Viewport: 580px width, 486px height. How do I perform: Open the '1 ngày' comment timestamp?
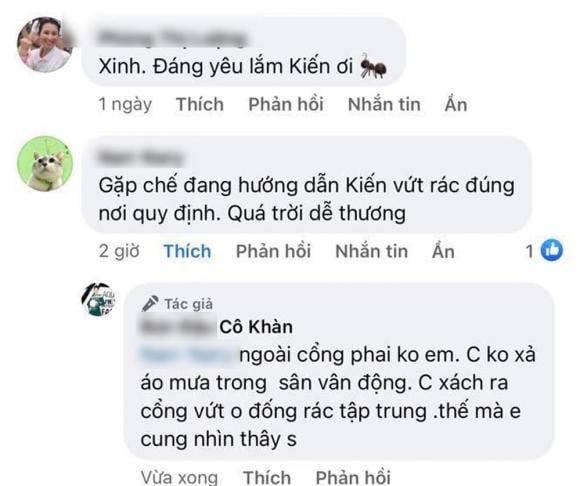pos(125,104)
